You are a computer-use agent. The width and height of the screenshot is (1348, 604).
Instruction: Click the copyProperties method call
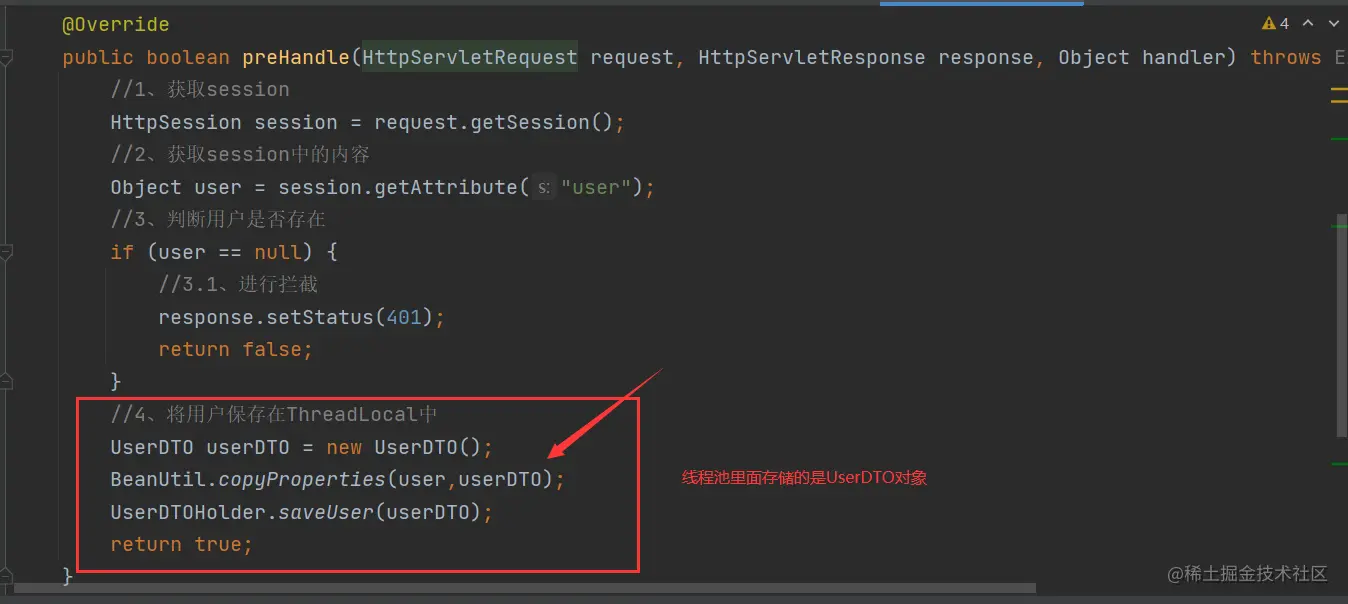(301, 479)
